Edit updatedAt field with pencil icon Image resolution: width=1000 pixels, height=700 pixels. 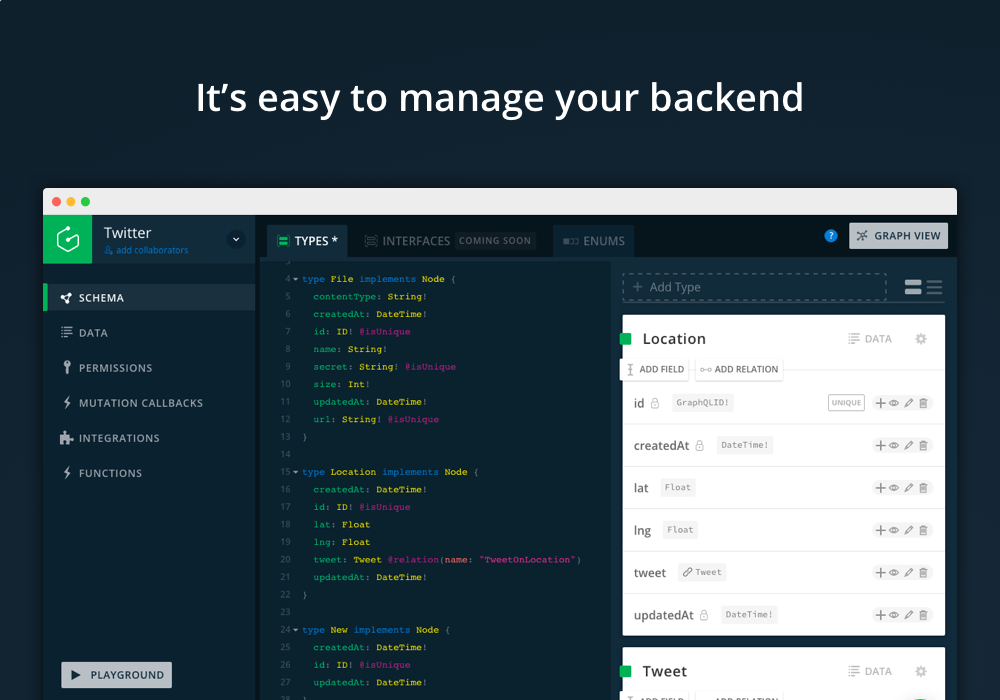[909, 615]
